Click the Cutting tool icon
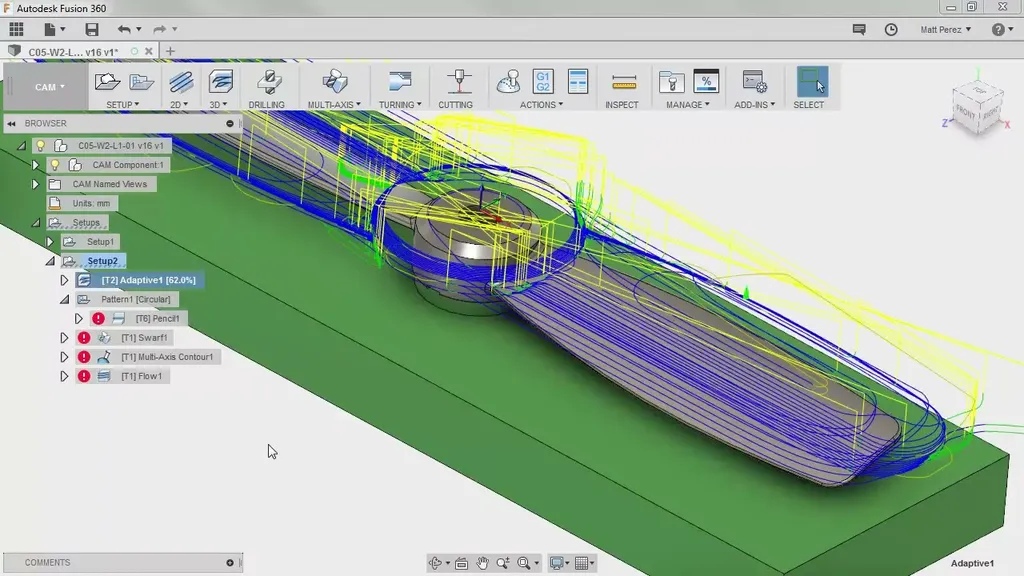 458,82
